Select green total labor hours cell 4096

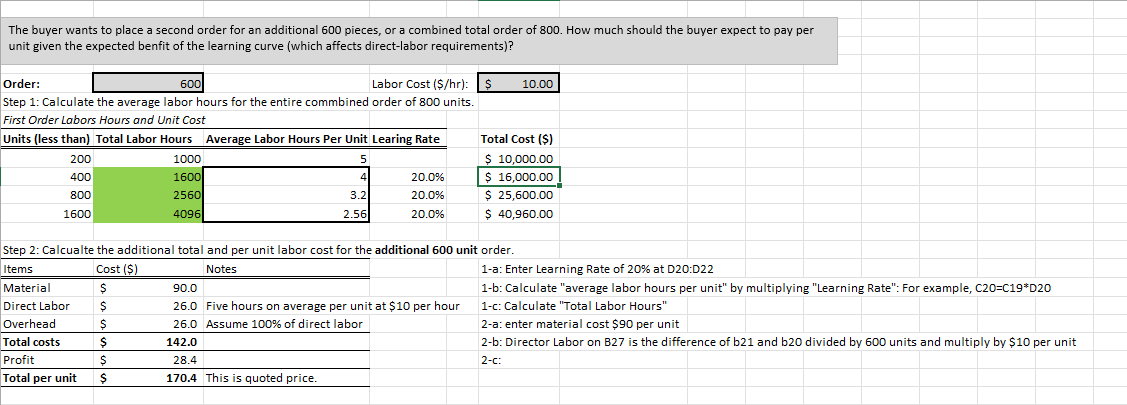(149, 214)
